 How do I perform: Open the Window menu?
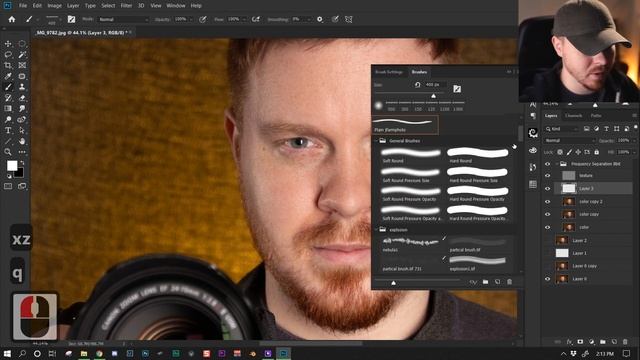click(x=176, y=6)
